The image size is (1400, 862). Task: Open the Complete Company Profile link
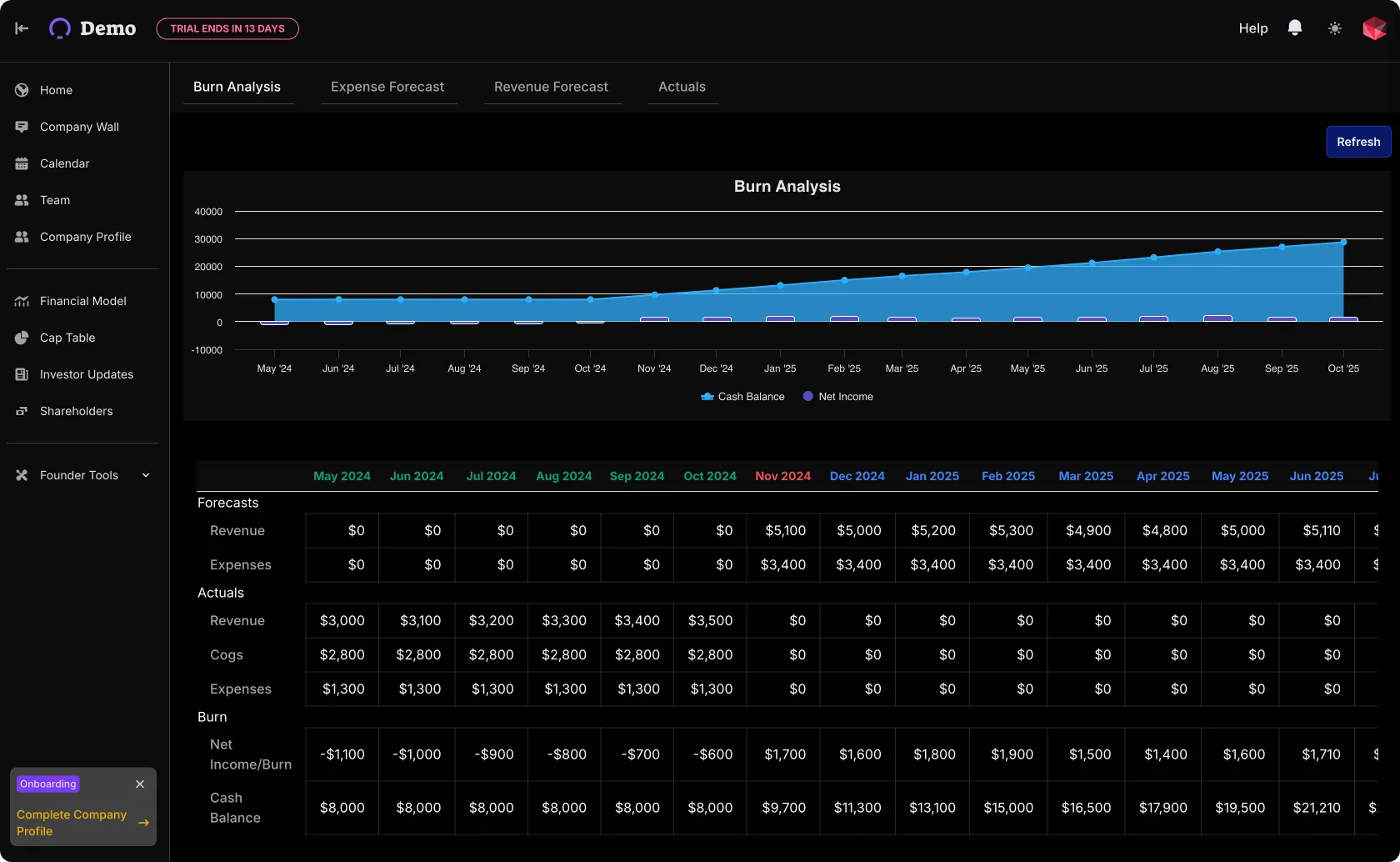72,823
